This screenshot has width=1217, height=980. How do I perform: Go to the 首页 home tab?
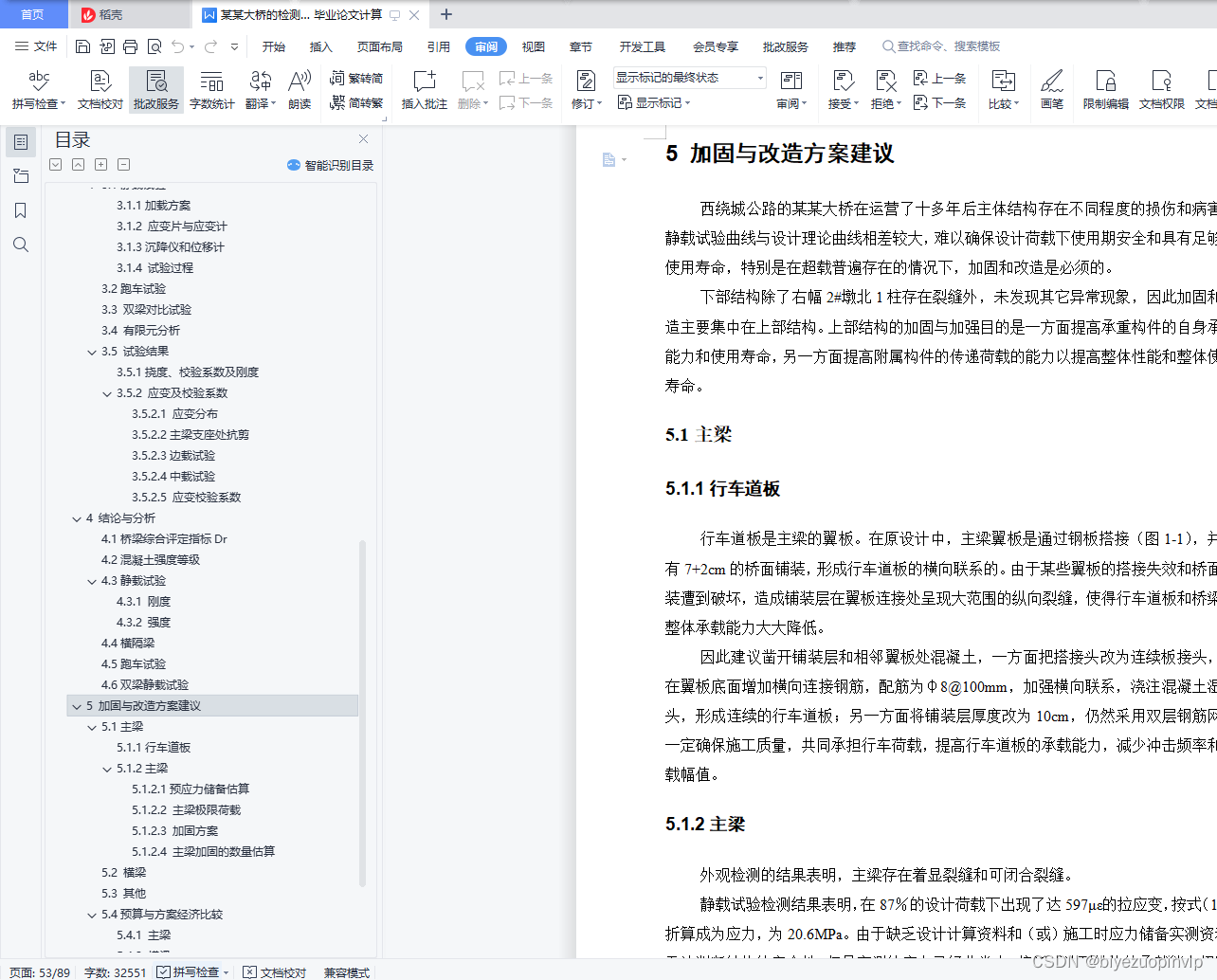(32, 14)
